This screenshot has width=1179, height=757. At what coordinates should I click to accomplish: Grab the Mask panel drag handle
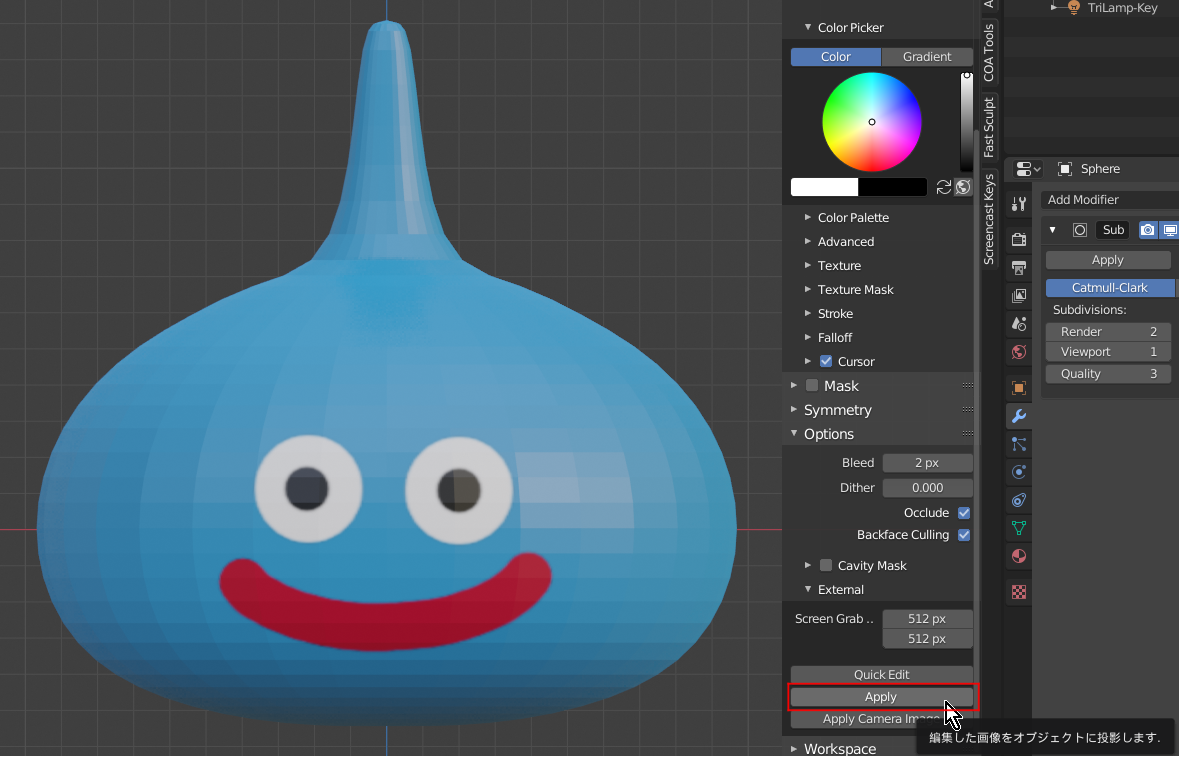click(968, 386)
